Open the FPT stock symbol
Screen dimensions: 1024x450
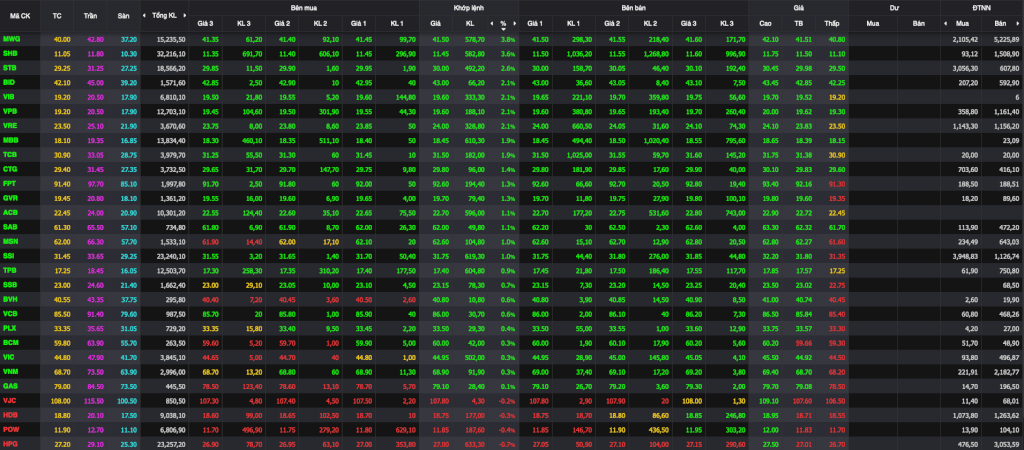(10, 183)
